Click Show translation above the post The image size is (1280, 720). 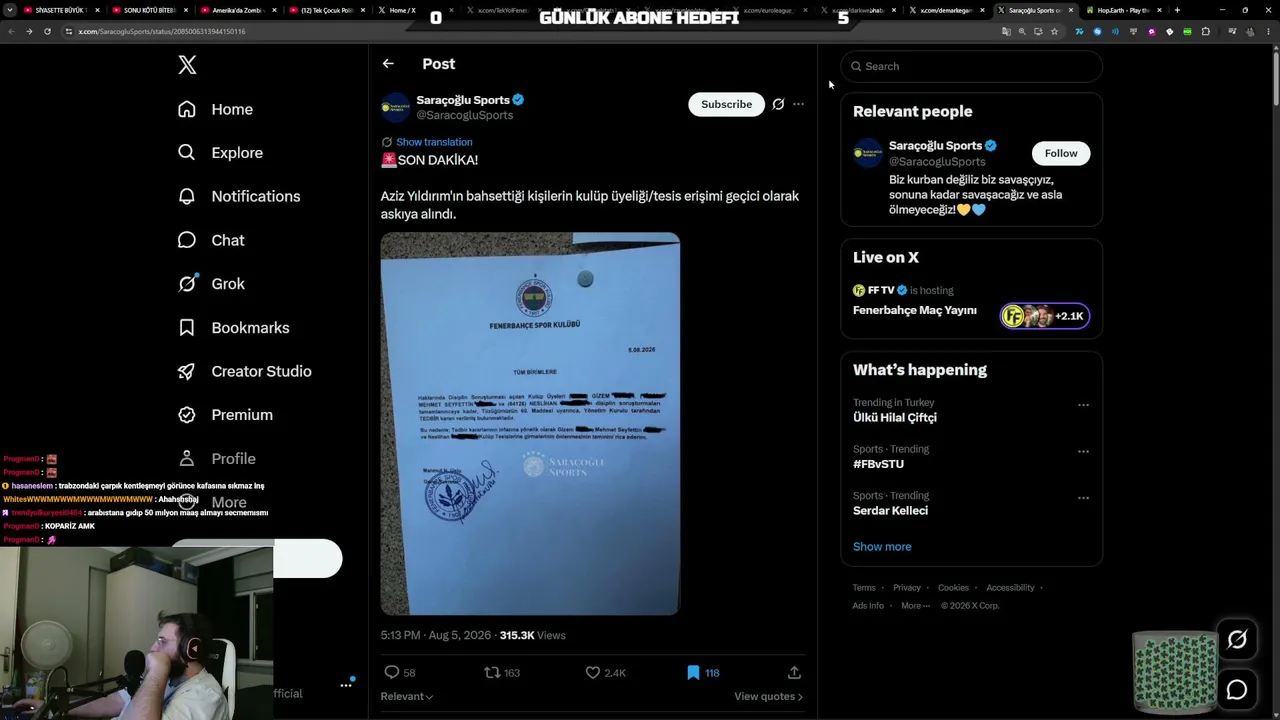point(434,142)
